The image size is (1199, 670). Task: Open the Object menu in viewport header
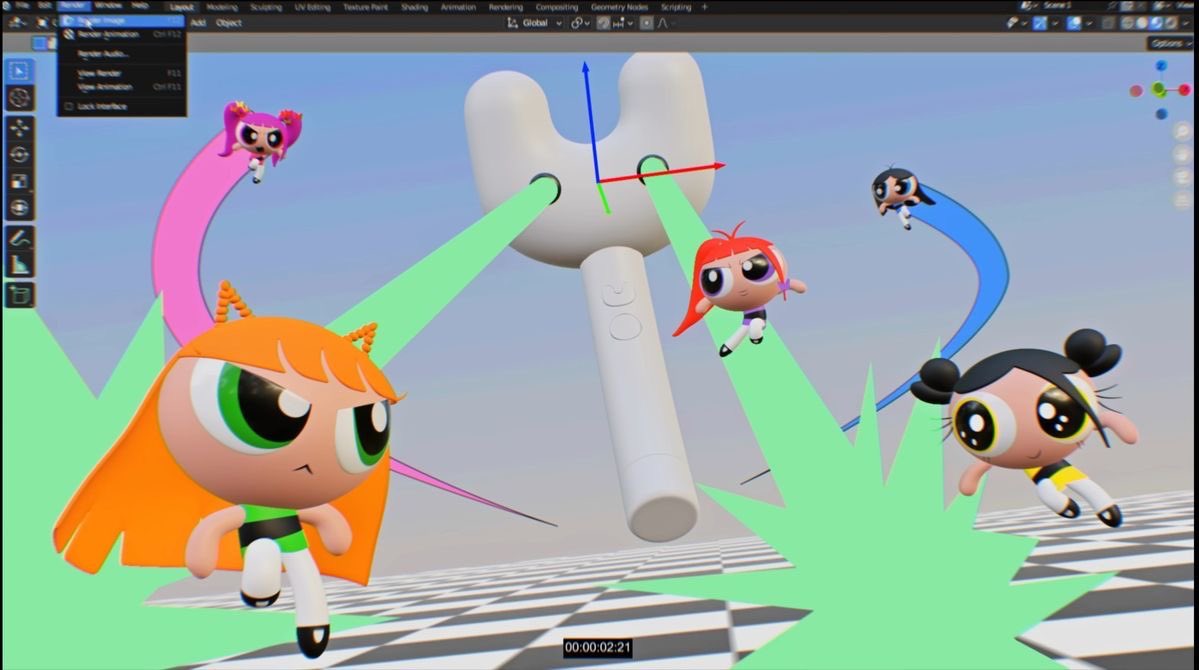(229, 23)
